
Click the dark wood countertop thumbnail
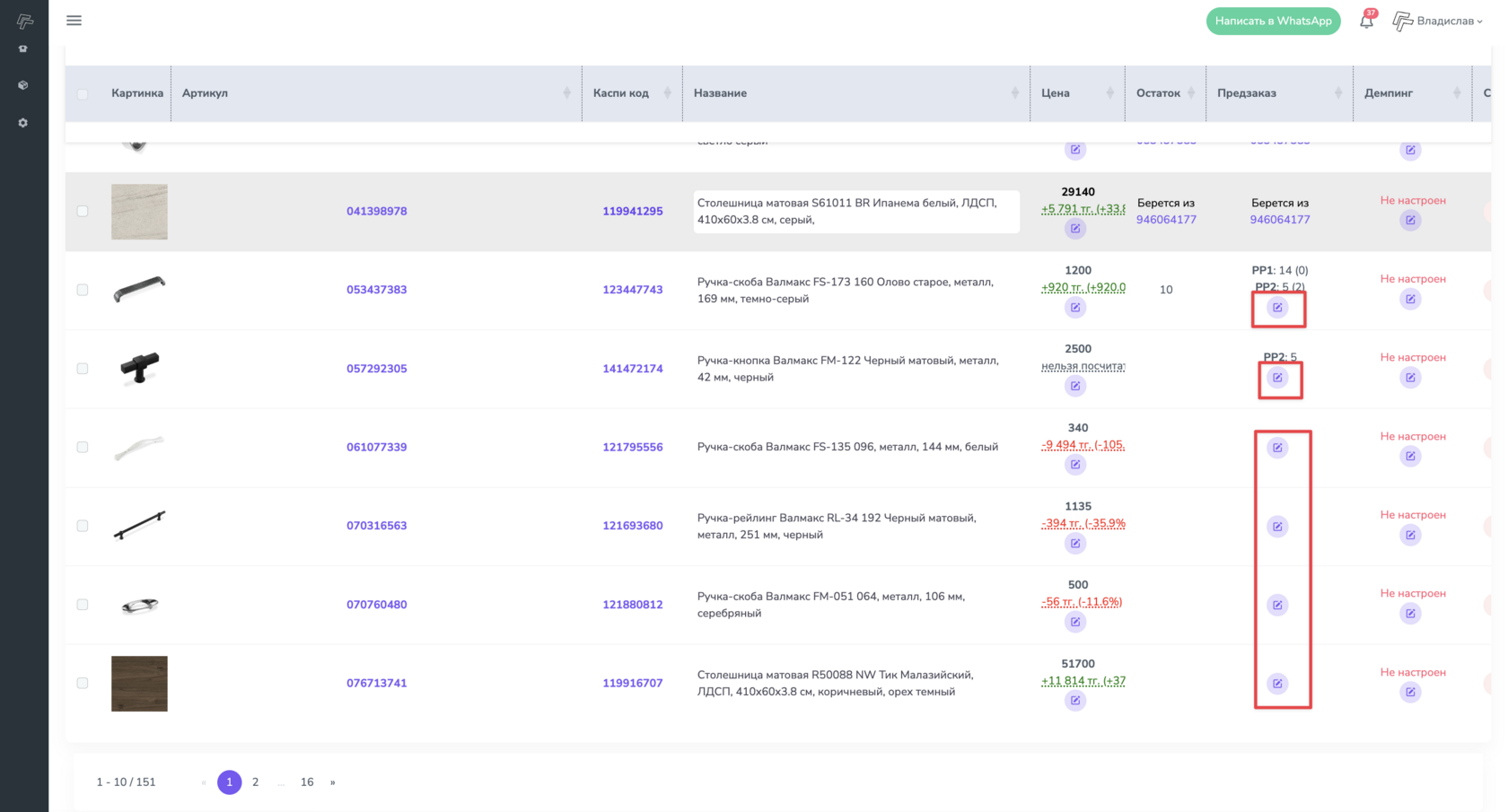click(x=139, y=684)
